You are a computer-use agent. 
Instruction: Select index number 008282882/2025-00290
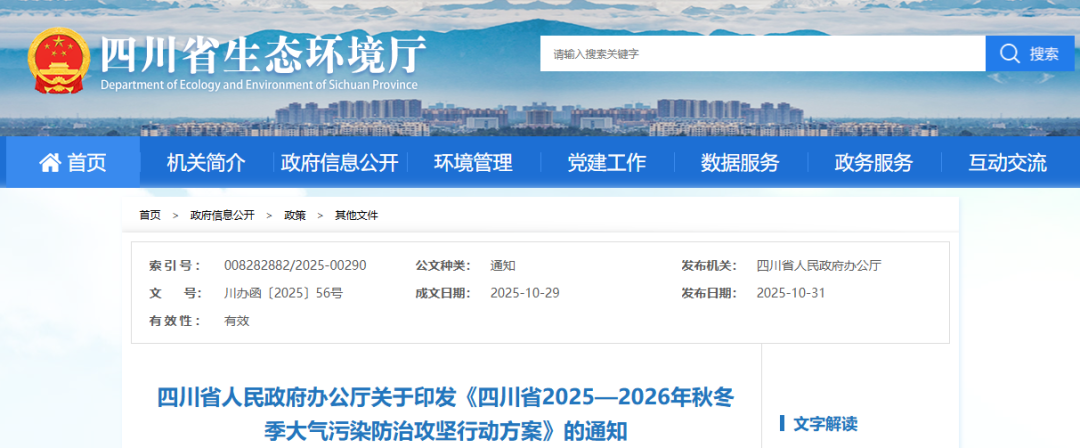click(295, 266)
